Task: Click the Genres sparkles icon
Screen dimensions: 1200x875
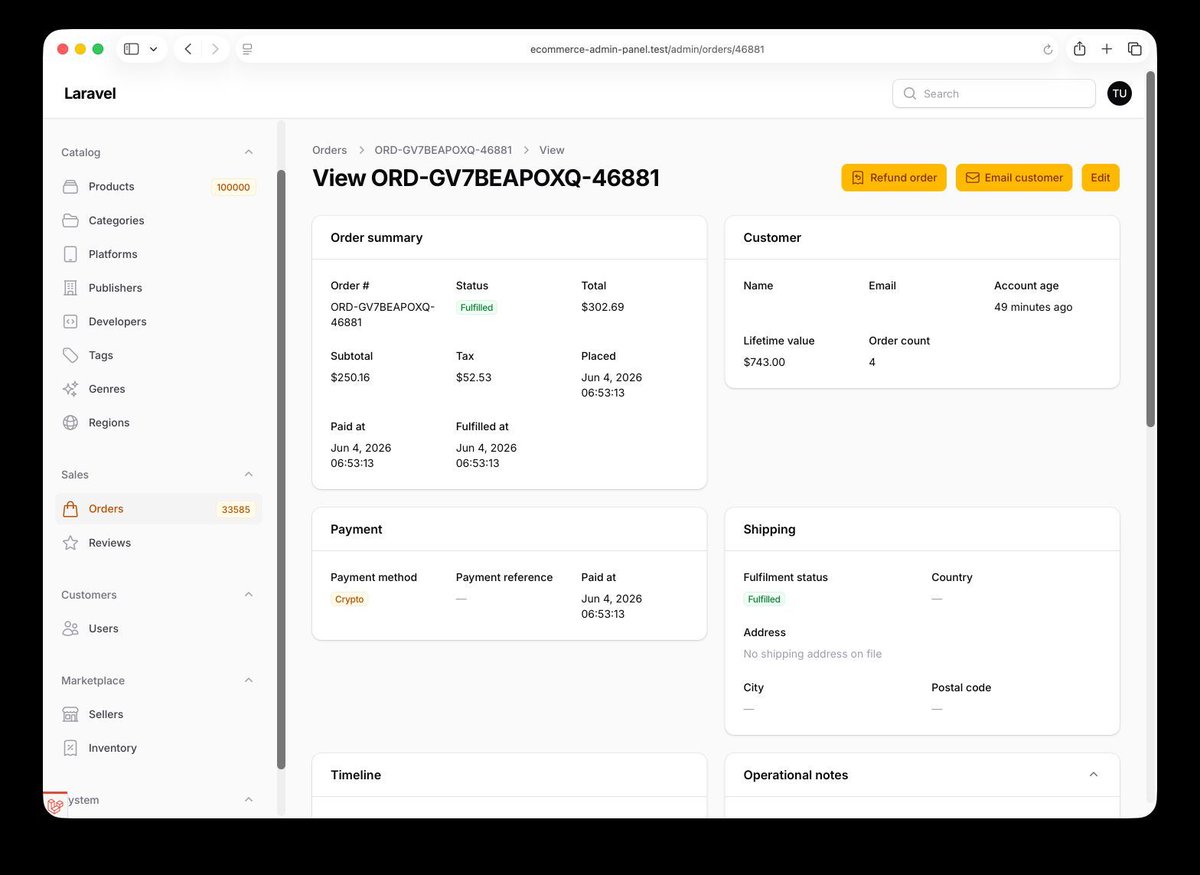Action: coord(70,389)
